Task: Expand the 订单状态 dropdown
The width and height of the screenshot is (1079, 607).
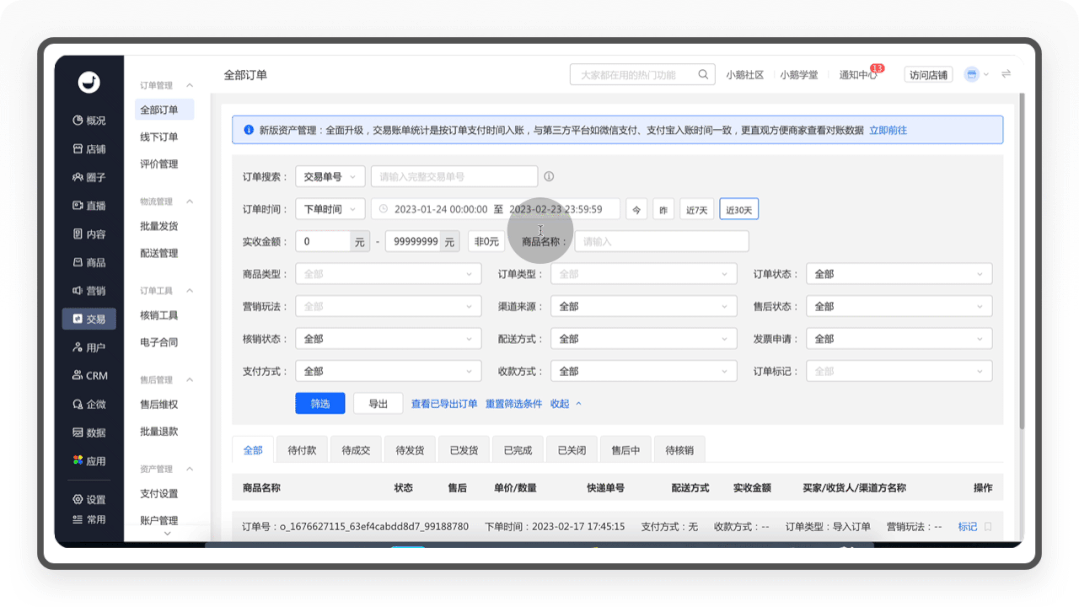Action: coord(899,274)
